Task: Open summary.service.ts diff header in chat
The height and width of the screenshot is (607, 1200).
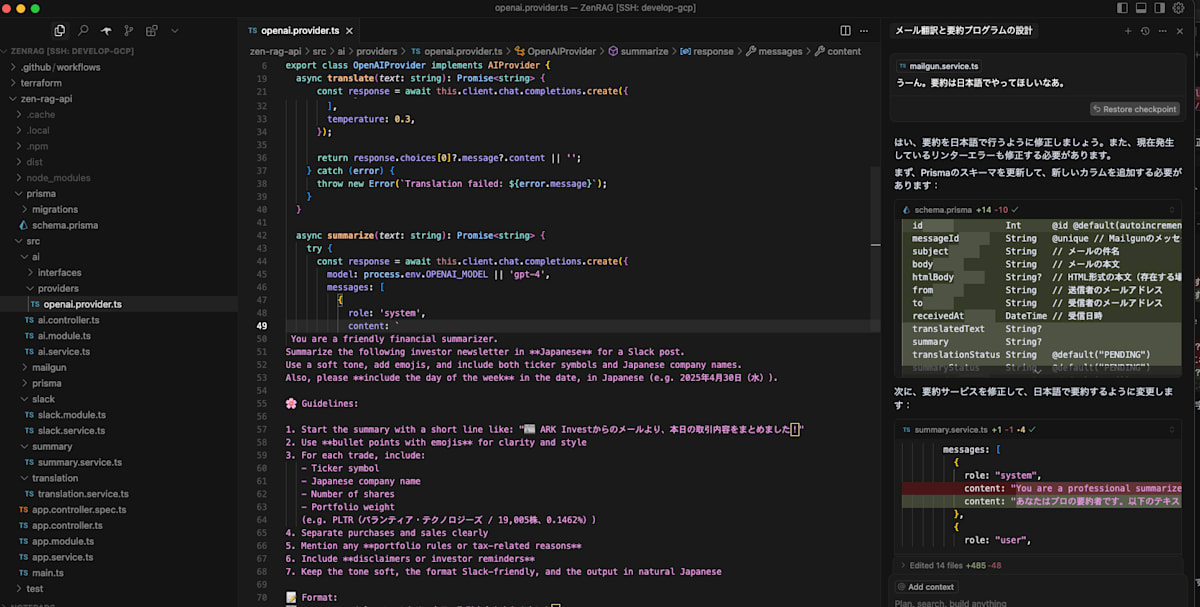Action: 1038,429
